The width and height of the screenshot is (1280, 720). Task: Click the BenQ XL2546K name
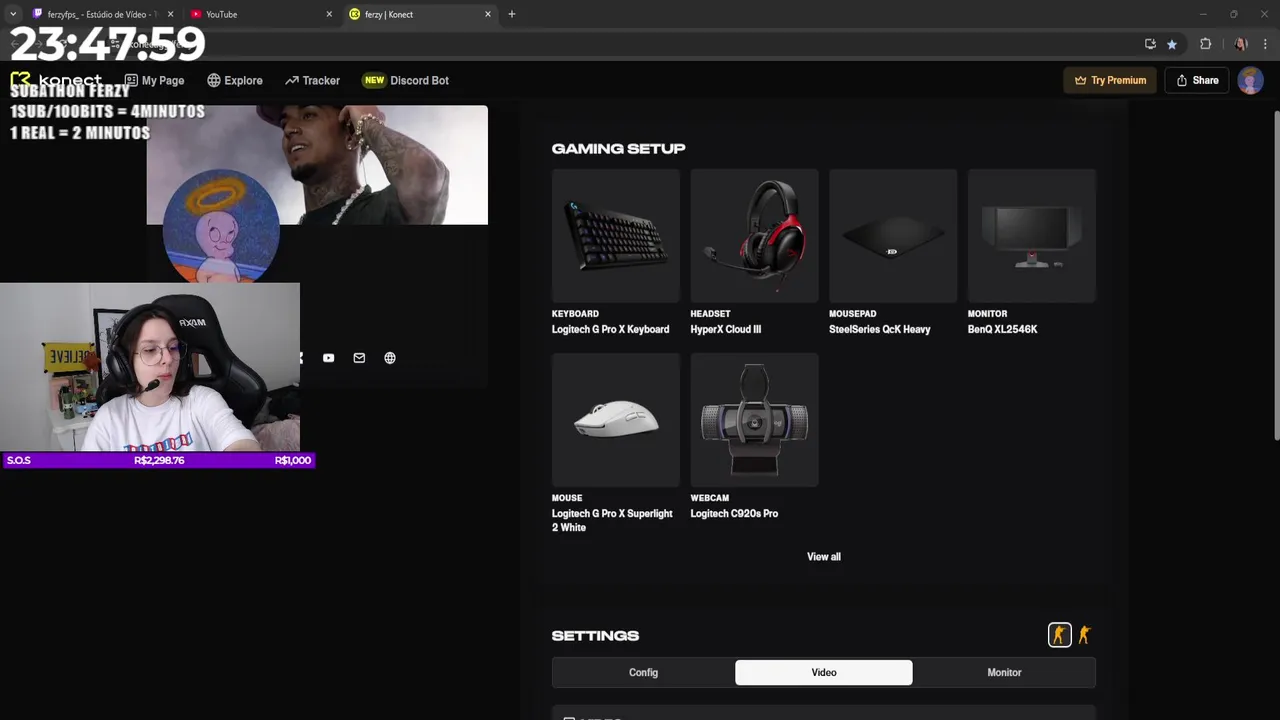click(1002, 329)
